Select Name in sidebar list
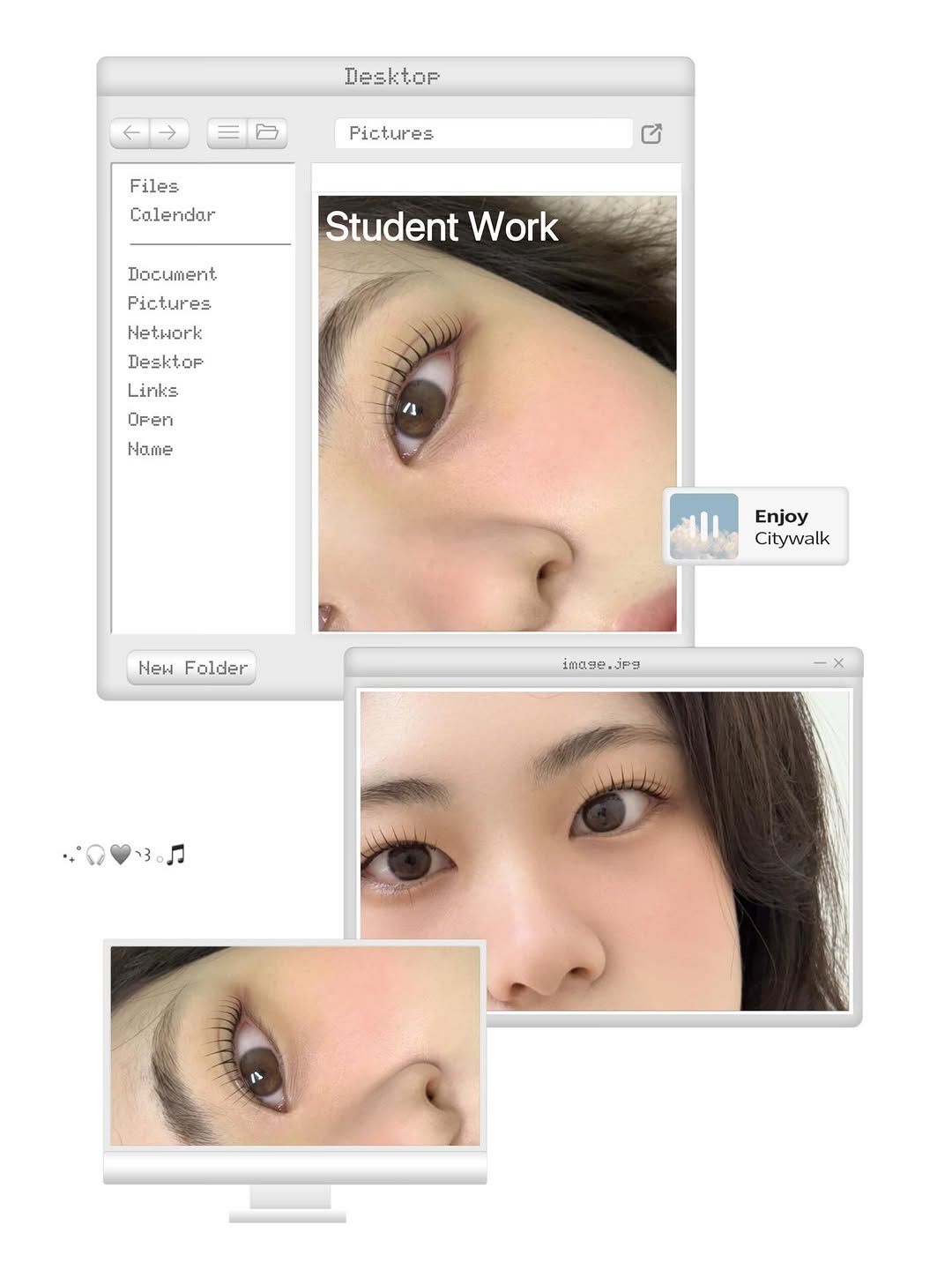The image size is (952, 1270). coord(150,449)
